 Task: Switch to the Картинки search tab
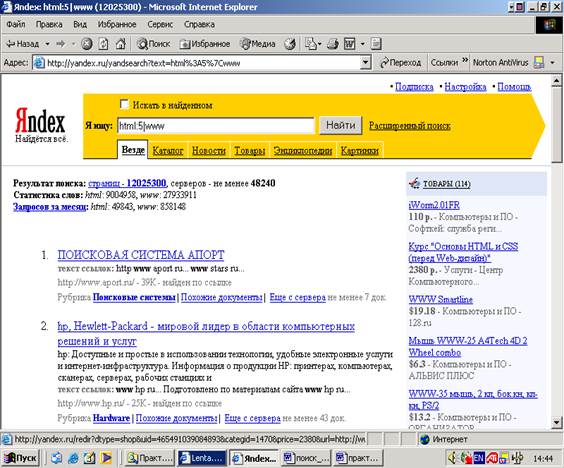pos(359,150)
